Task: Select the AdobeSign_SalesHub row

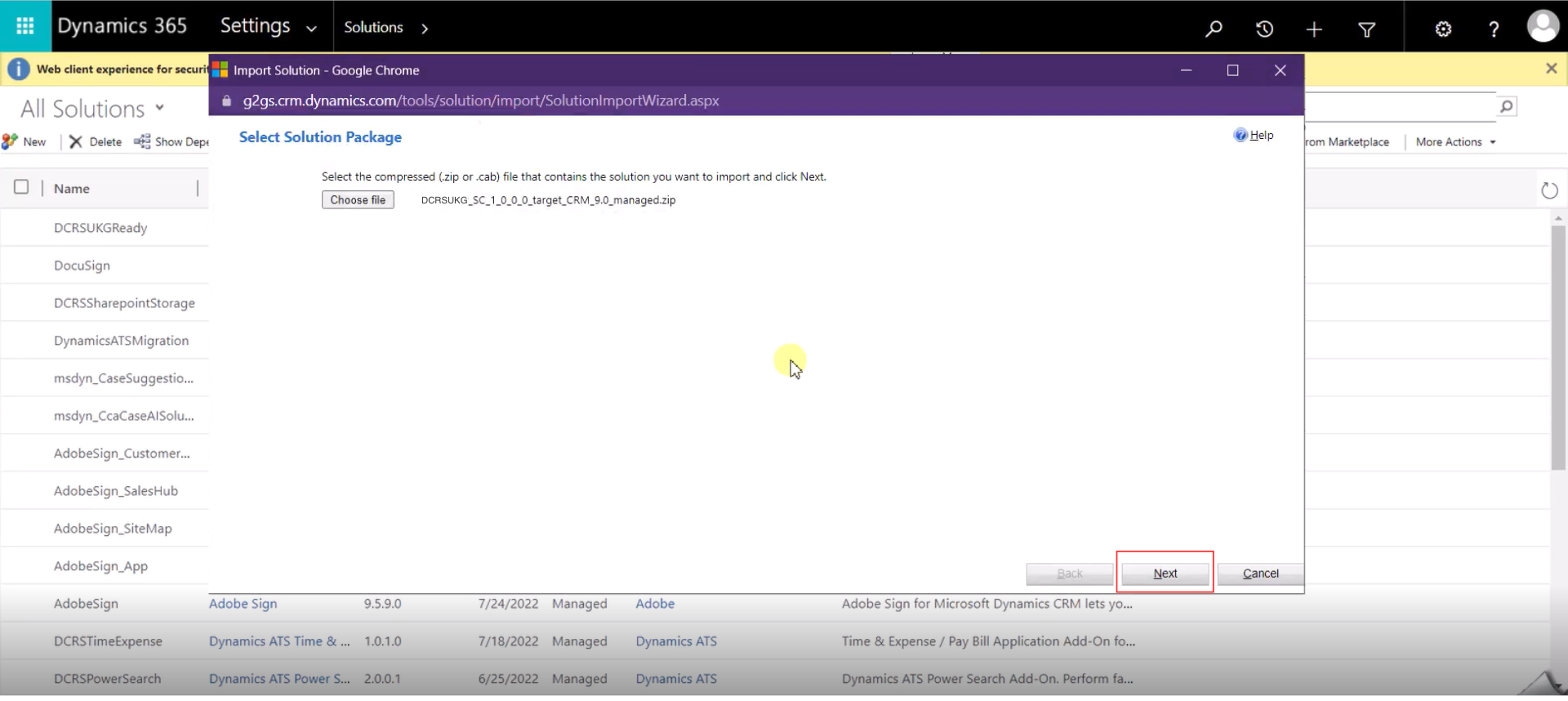Action: [x=105, y=490]
